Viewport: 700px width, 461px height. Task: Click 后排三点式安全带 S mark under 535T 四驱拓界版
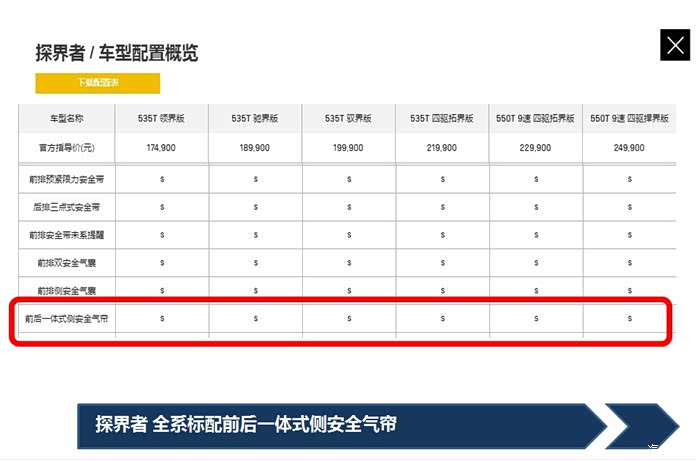click(x=442, y=207)
